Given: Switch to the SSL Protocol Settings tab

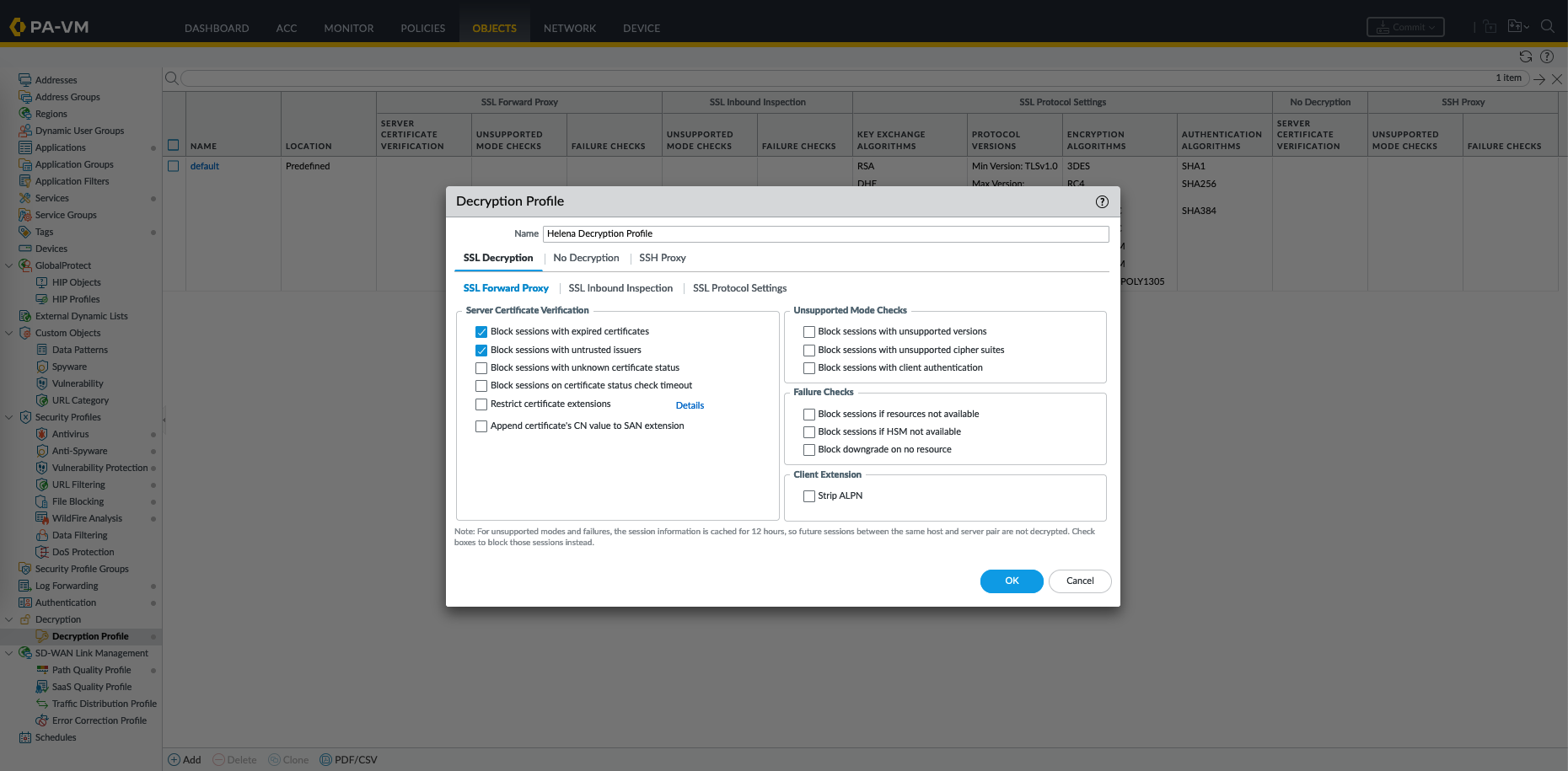Looking at the screenshot, I should click(x=739, y=288).
